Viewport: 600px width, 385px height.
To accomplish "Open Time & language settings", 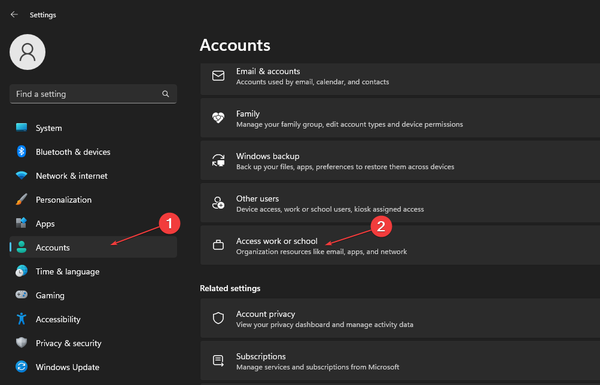I will [x=93, y=271].
